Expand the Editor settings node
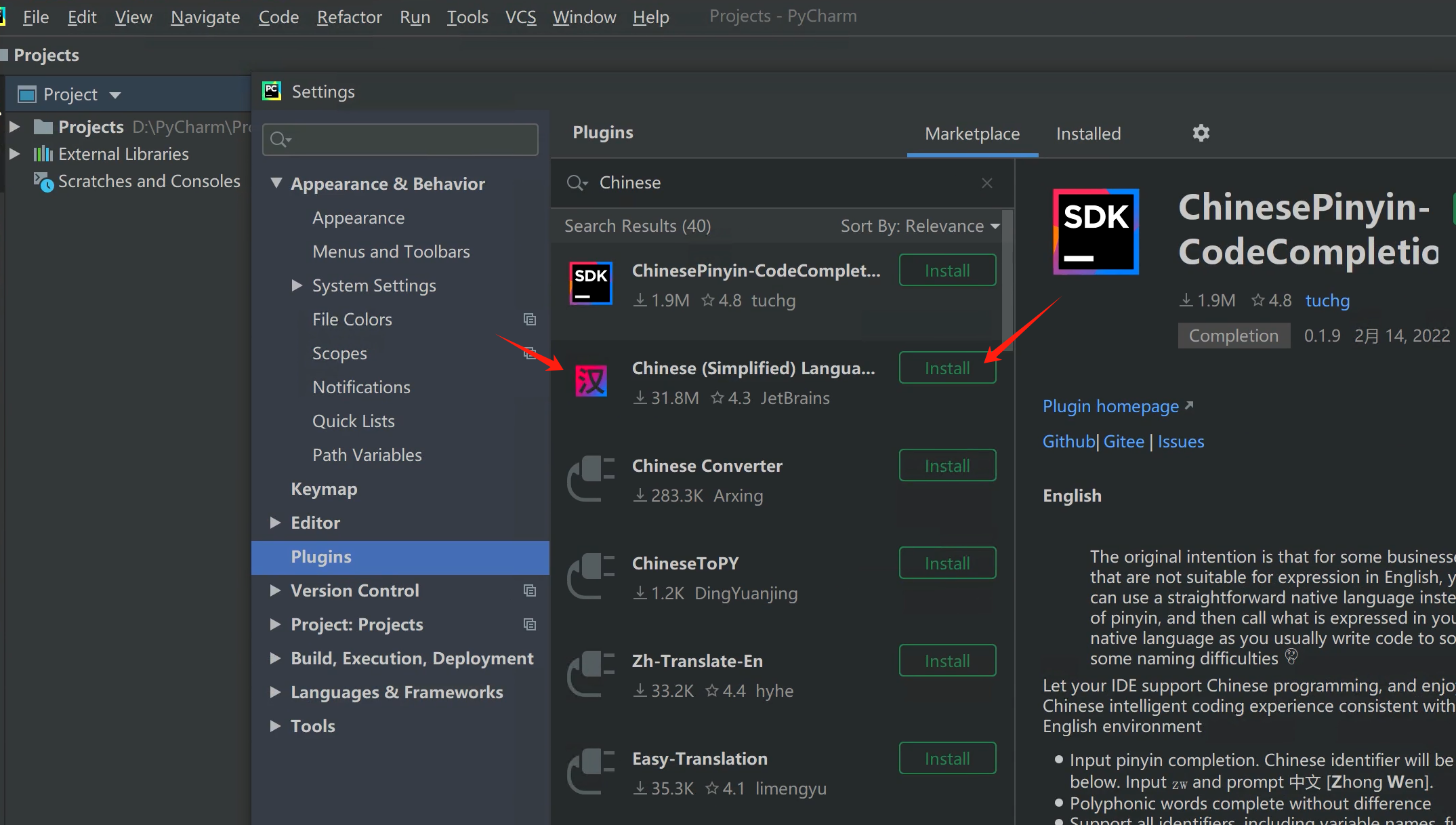The image size is (1456, 825). (275, 523)
